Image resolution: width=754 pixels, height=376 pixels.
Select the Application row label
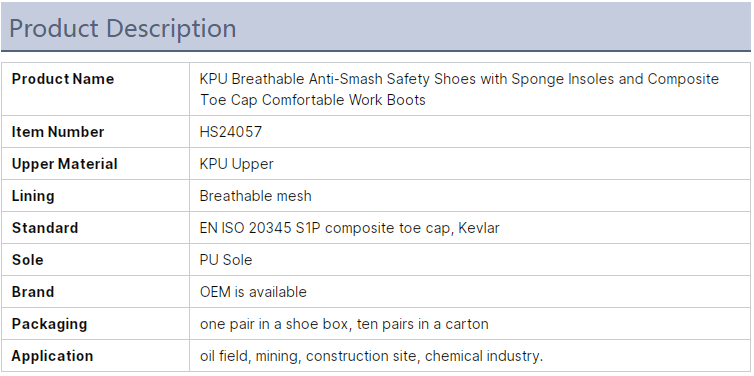[x=52, y=356]
